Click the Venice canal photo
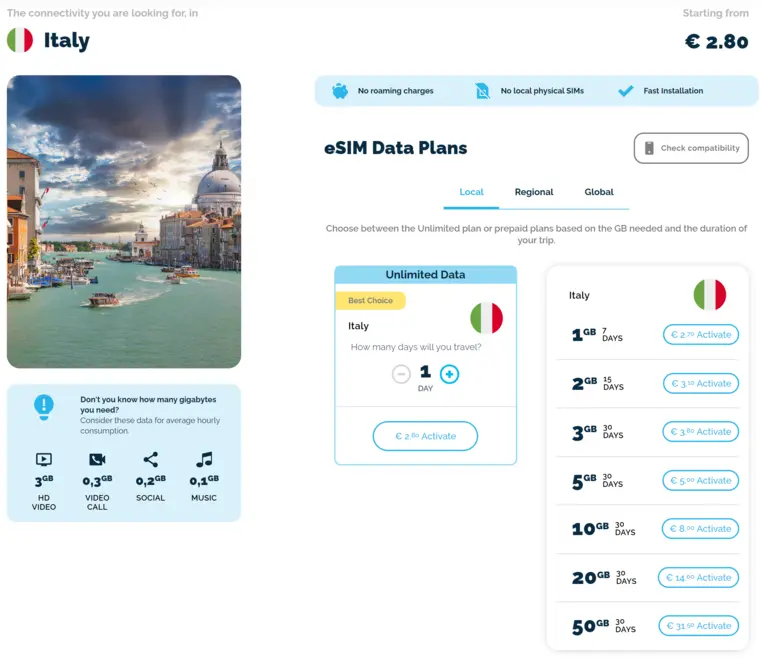761x667 pixels. pos(124,221)
